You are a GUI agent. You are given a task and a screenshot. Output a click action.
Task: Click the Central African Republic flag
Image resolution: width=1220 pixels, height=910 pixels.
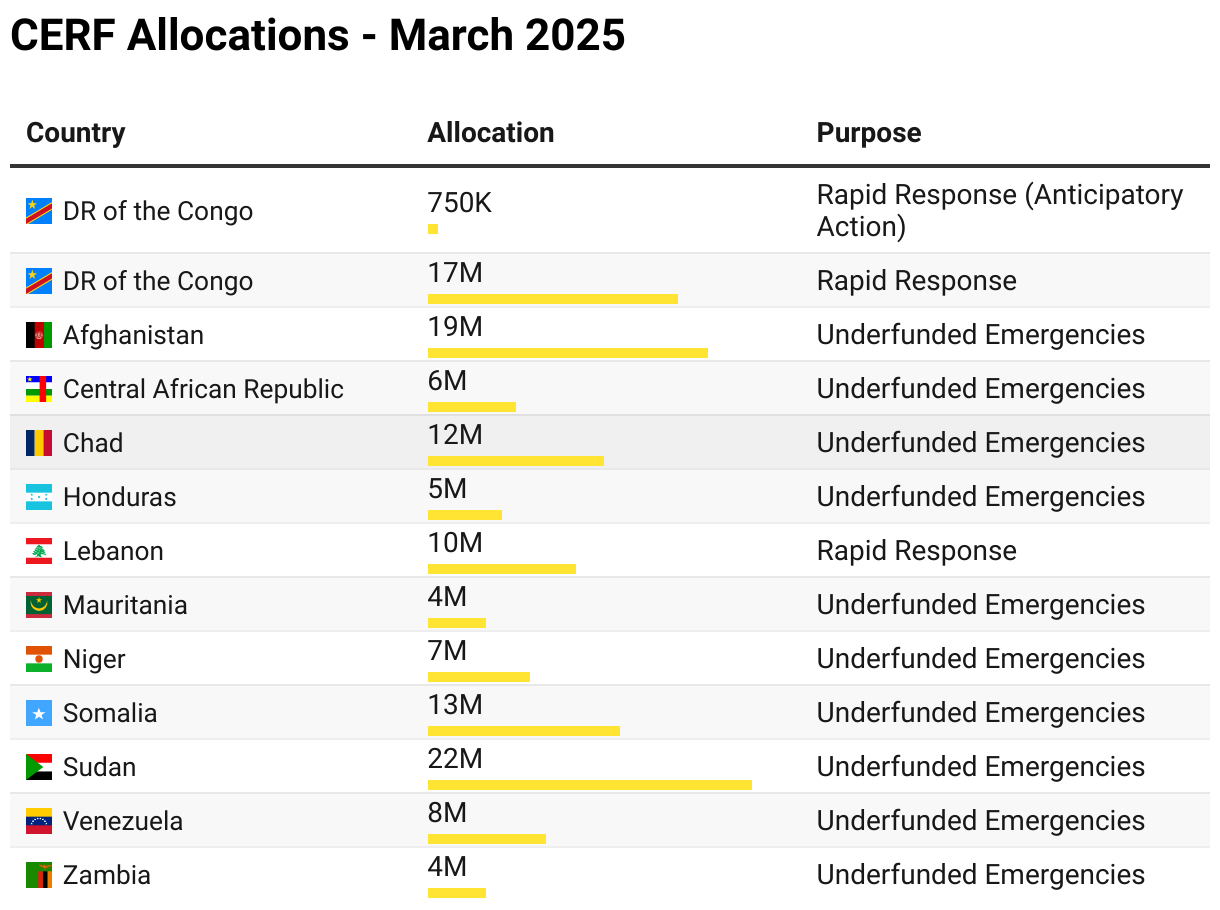[x=39, y=389]
